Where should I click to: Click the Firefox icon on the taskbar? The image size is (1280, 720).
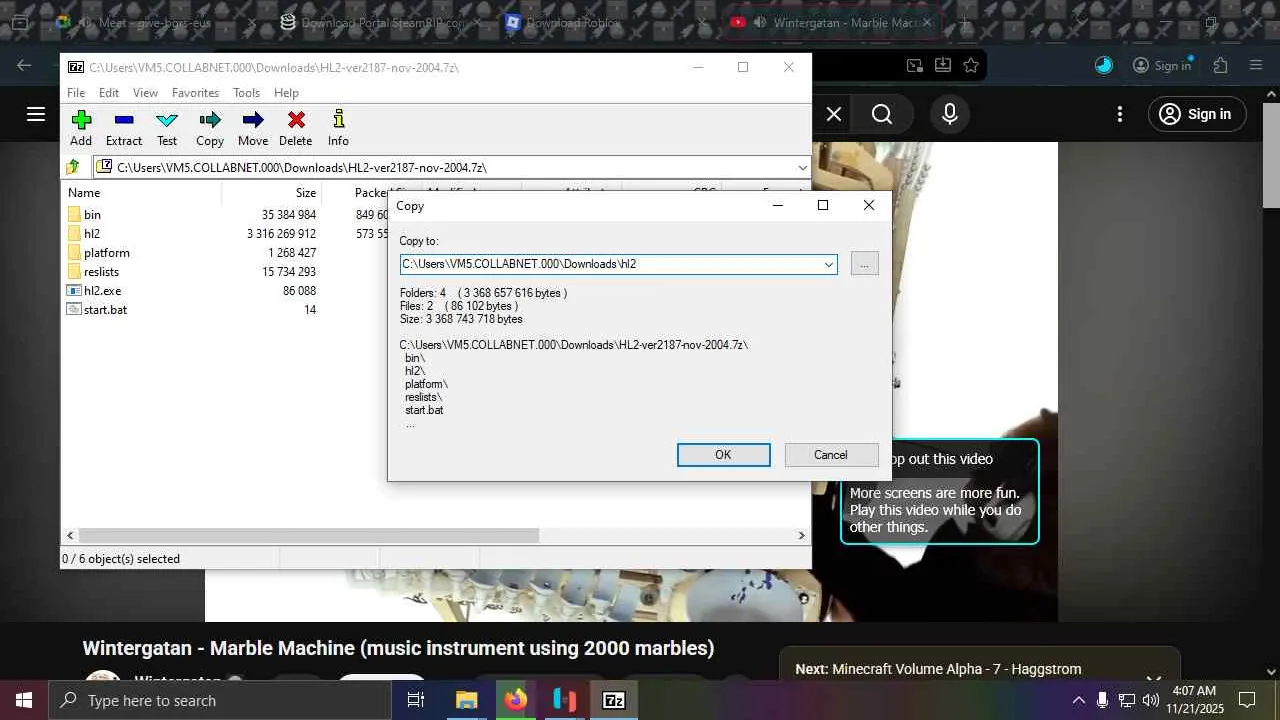pyautogui.click(x=515, y=700)
